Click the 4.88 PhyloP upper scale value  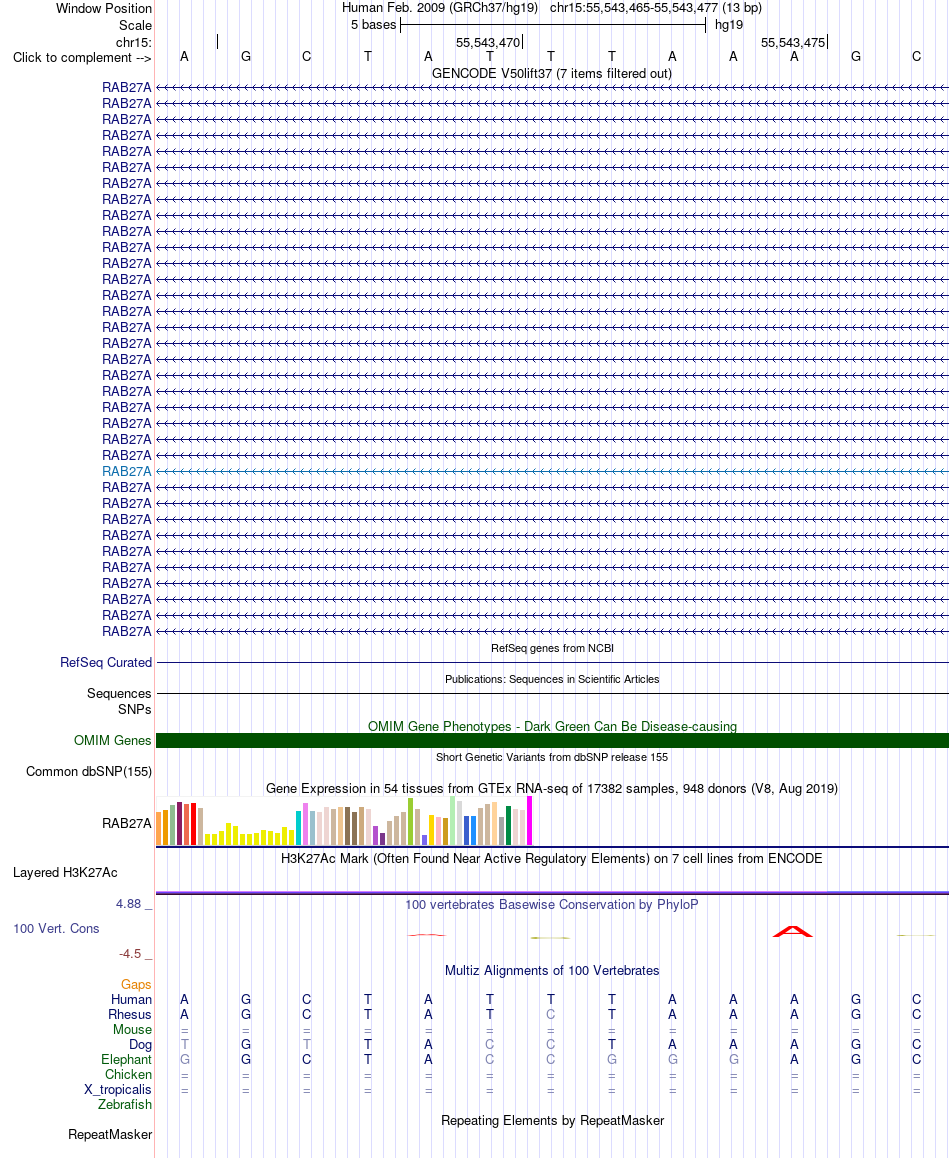(129, 904)
